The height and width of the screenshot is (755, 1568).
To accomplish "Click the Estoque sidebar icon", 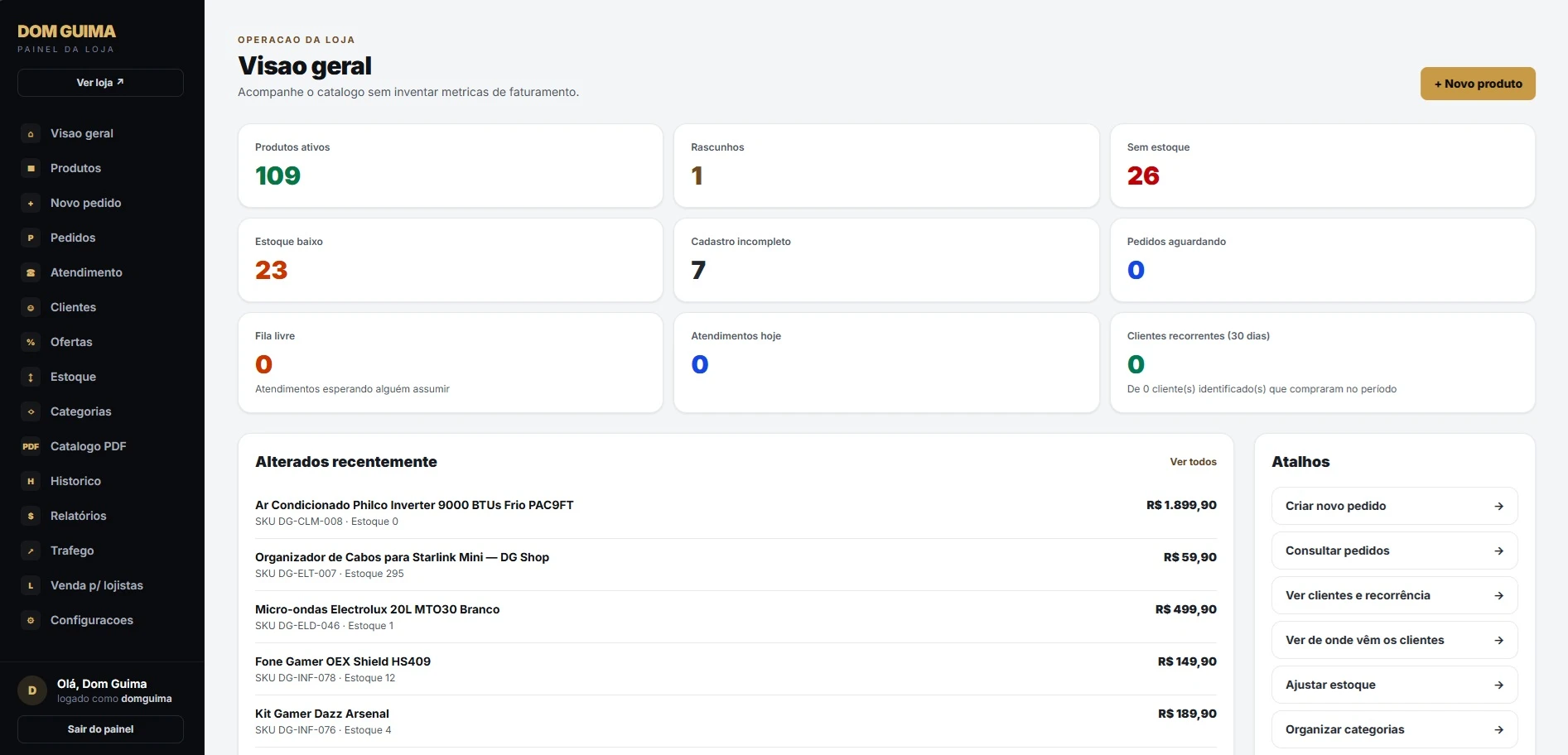I will (31, 377).
